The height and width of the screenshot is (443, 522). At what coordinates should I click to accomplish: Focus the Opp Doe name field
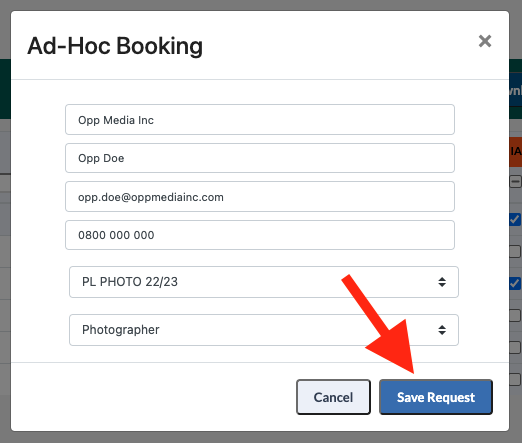point(260,158)
